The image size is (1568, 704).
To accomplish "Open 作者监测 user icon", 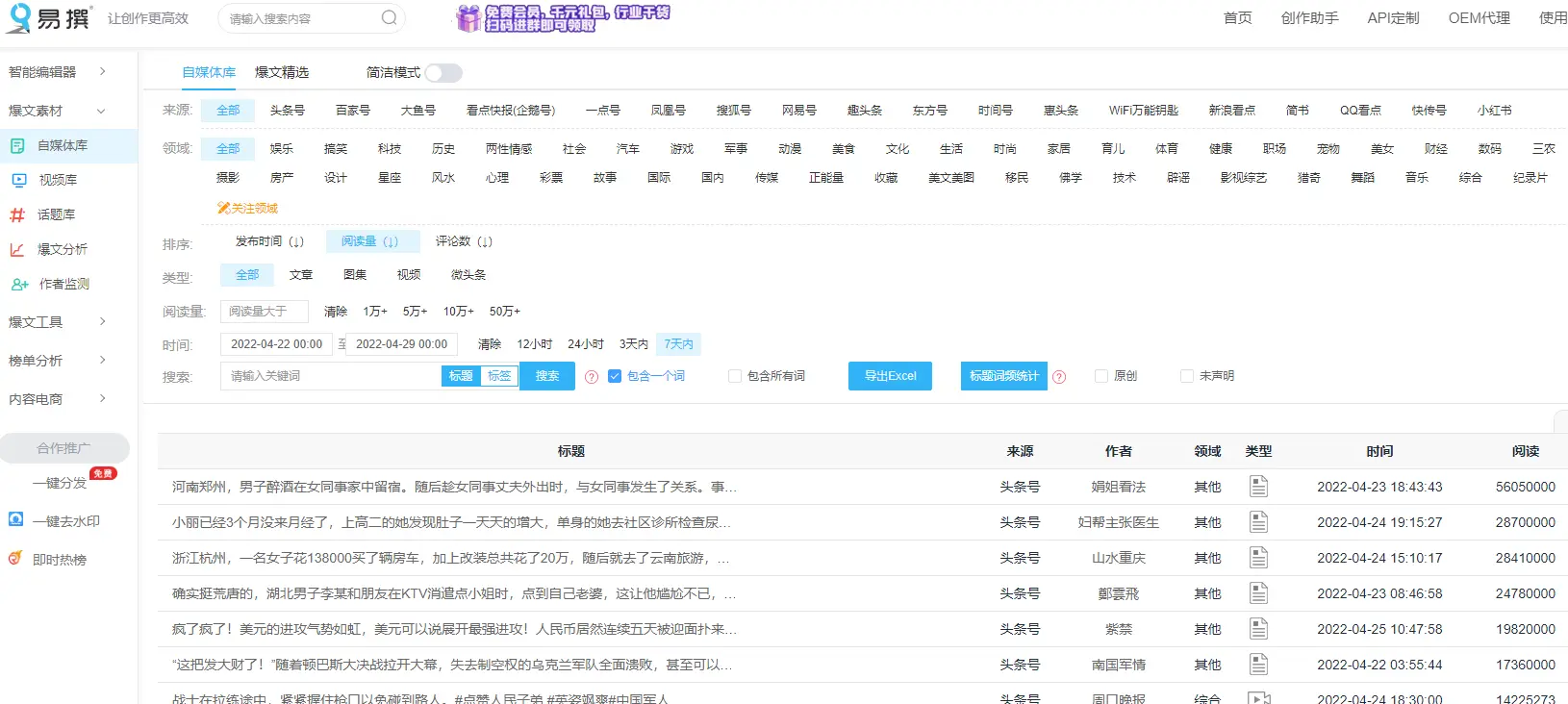I will coord(19,284).
